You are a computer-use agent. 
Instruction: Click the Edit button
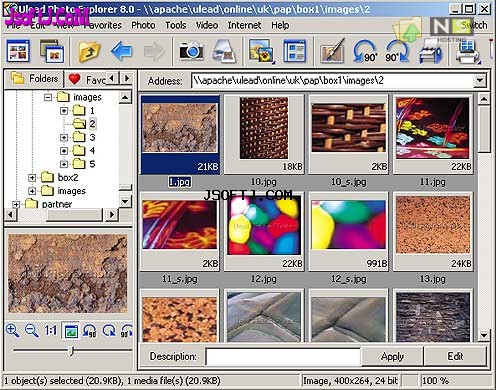pos(455,356)
